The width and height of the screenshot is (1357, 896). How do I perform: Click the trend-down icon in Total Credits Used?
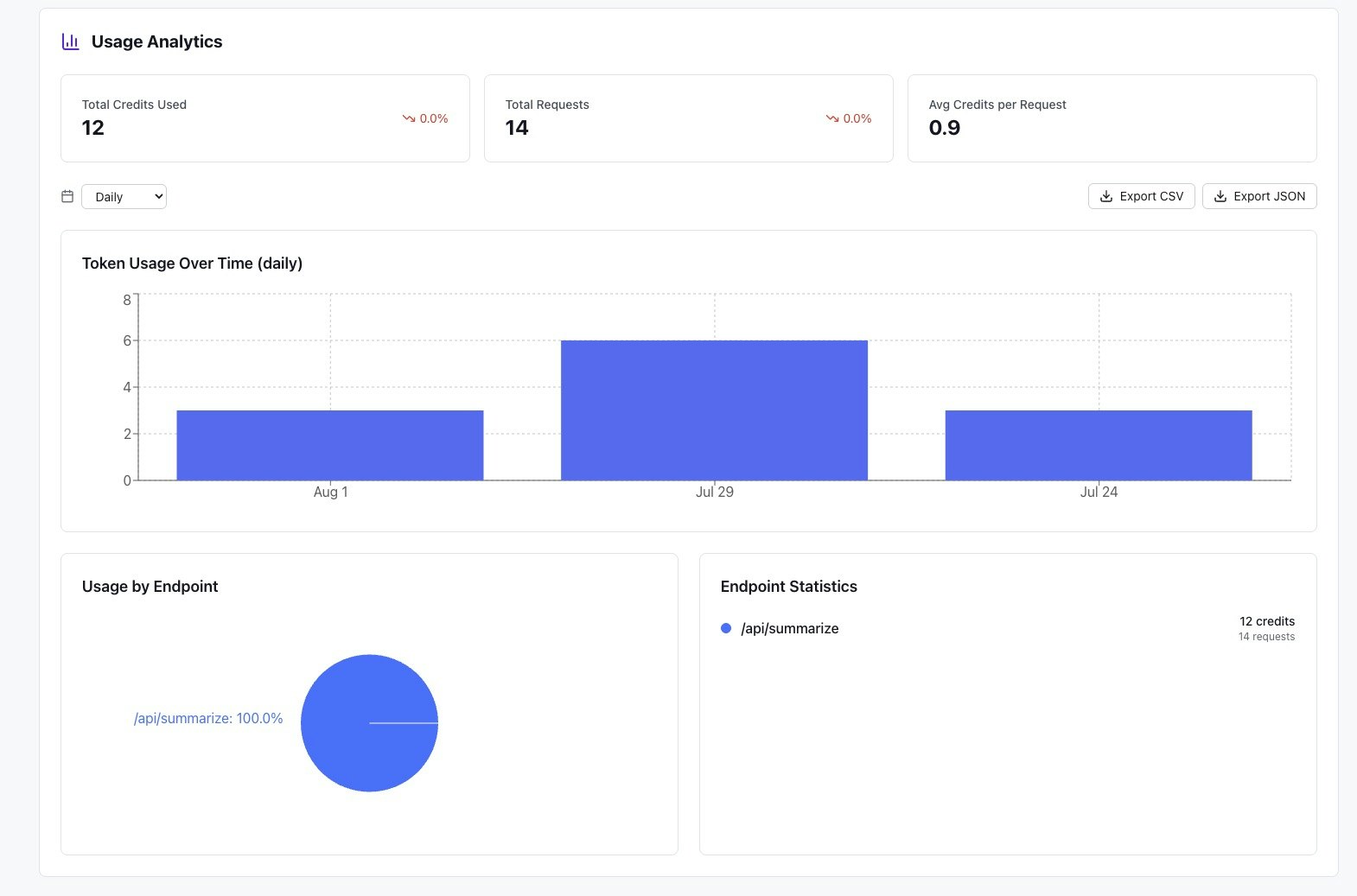tap(409, 118)
